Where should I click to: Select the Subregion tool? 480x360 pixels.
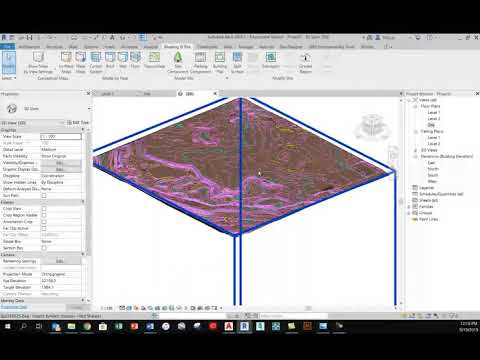(x=271, y=60)
